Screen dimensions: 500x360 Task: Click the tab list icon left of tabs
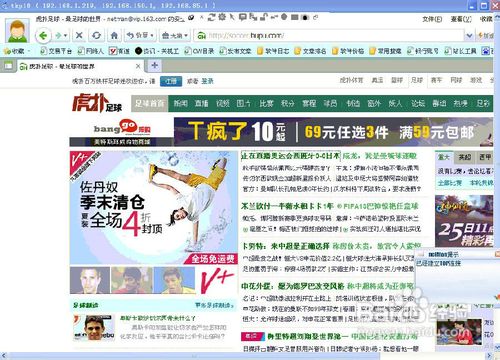8,66
